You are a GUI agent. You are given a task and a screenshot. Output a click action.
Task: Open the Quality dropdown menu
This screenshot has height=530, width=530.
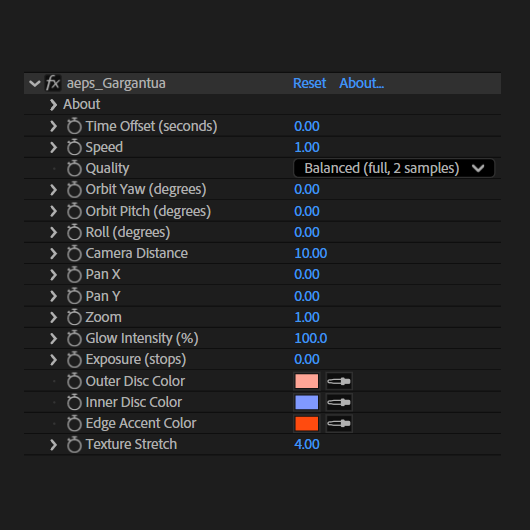click(x=394, y=168)
